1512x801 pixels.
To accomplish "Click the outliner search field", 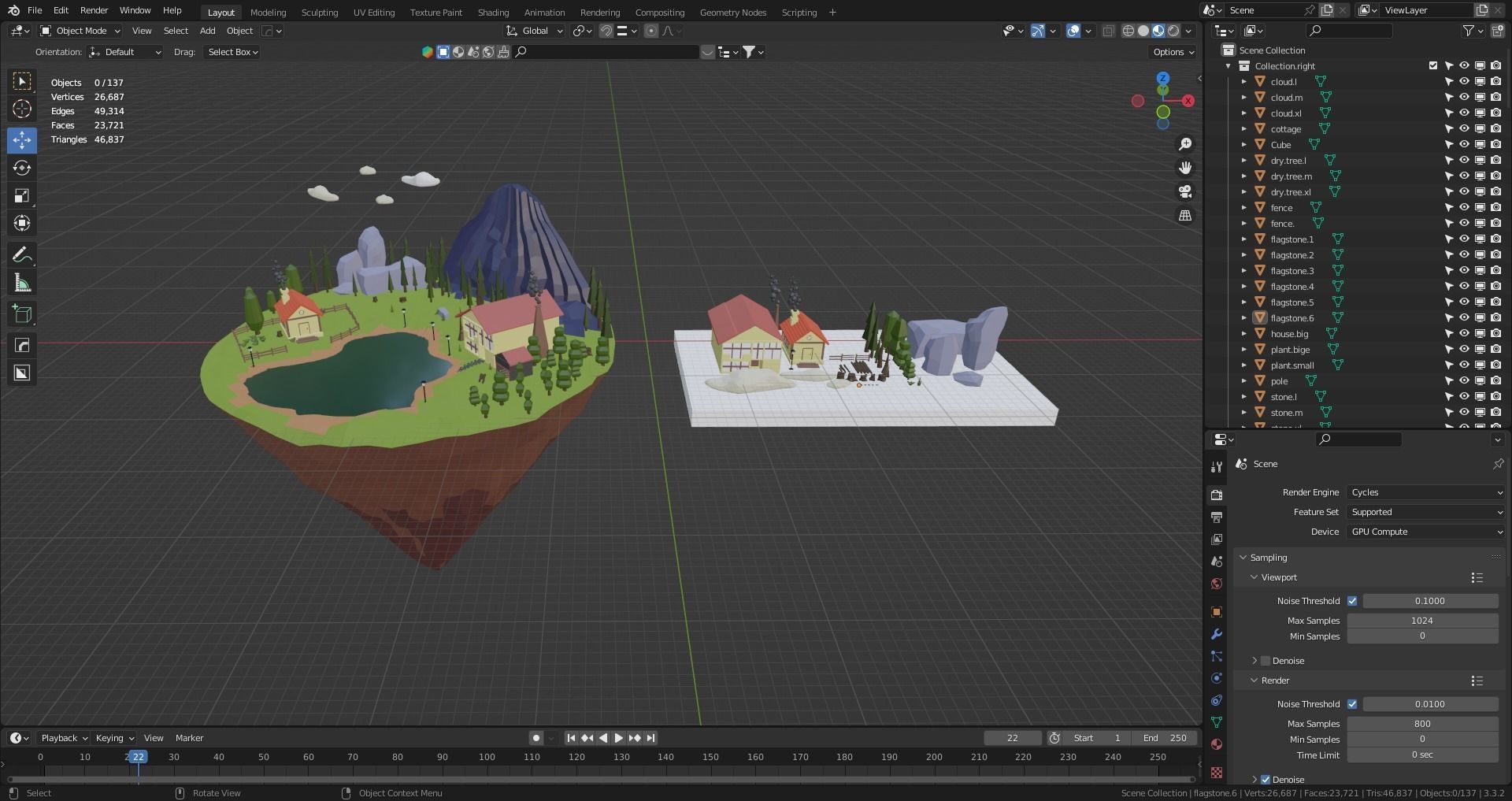I will click(1349, 31).
